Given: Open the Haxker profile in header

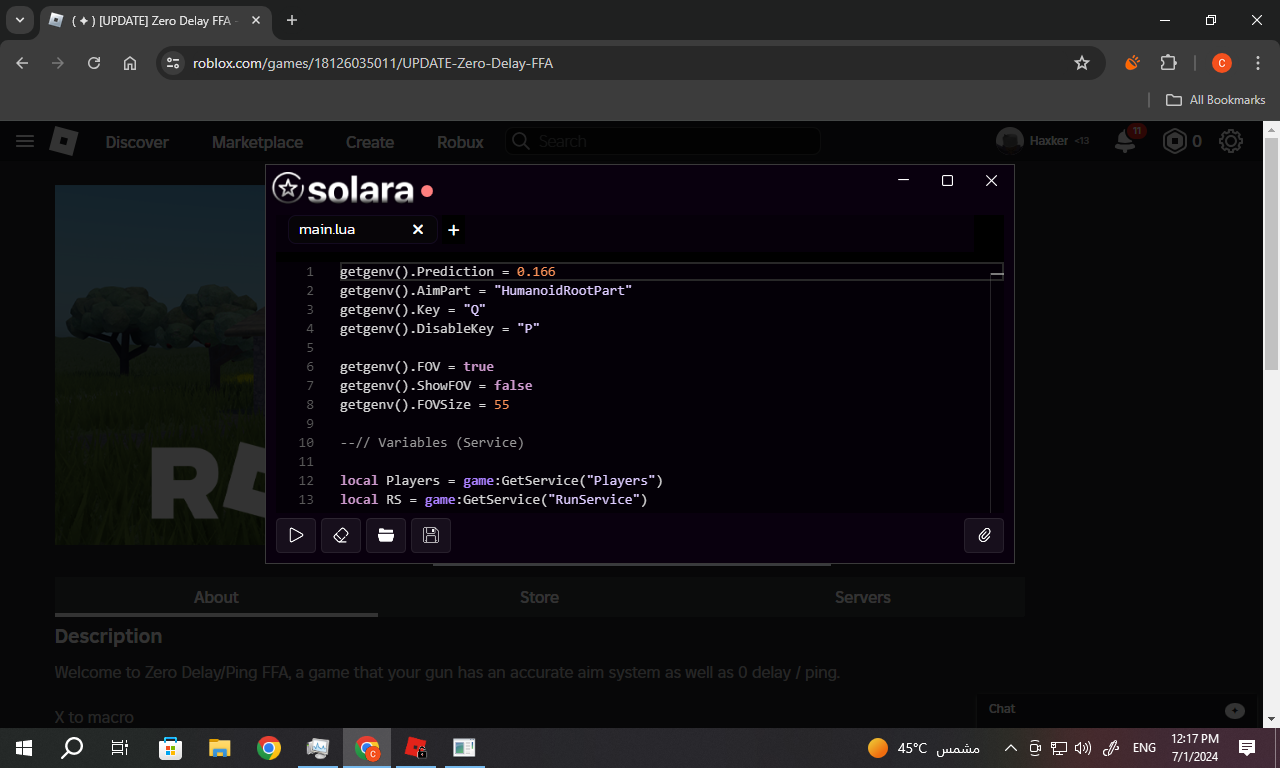Looking at the screenshot, I should coord(1041,141).
